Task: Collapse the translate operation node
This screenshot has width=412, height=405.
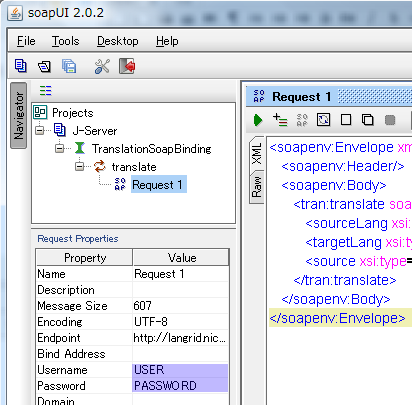Action: coord(79,166)
